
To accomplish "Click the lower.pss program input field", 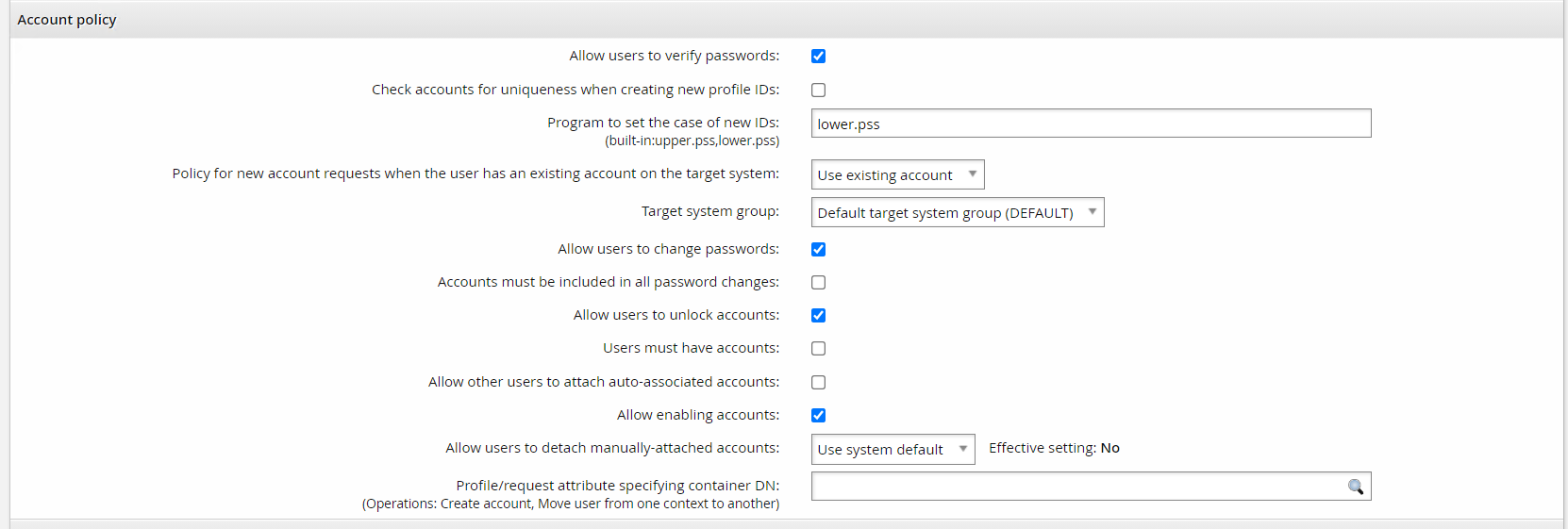I will click(1090, 124).
